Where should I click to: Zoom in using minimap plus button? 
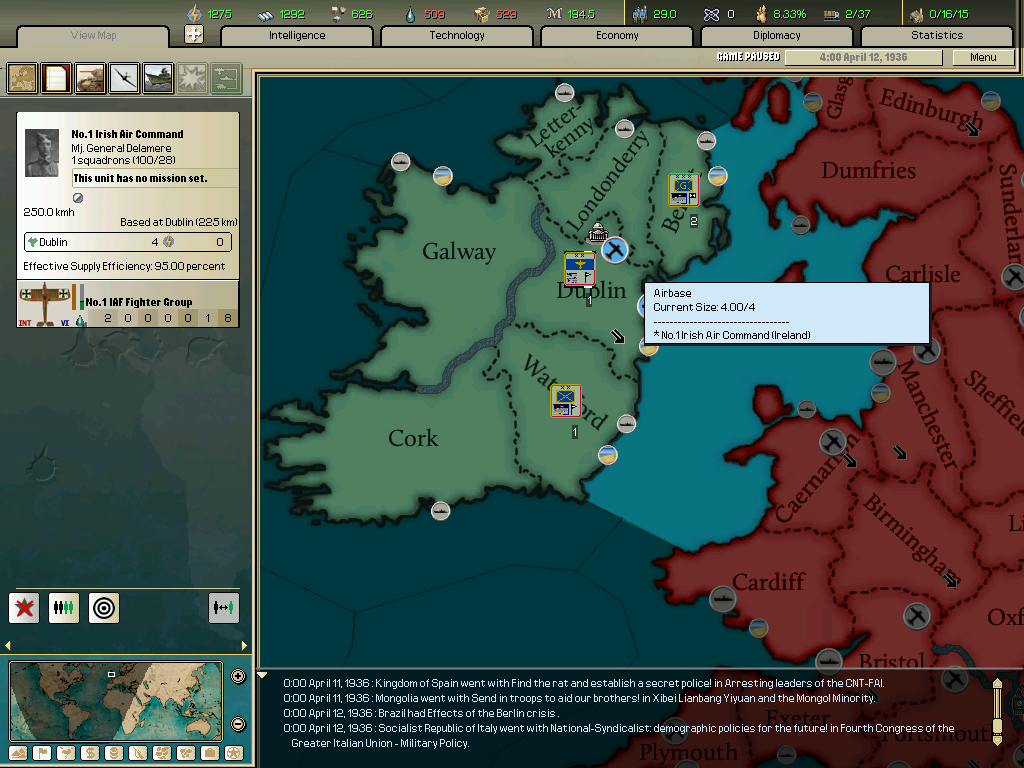pos(238,676)
